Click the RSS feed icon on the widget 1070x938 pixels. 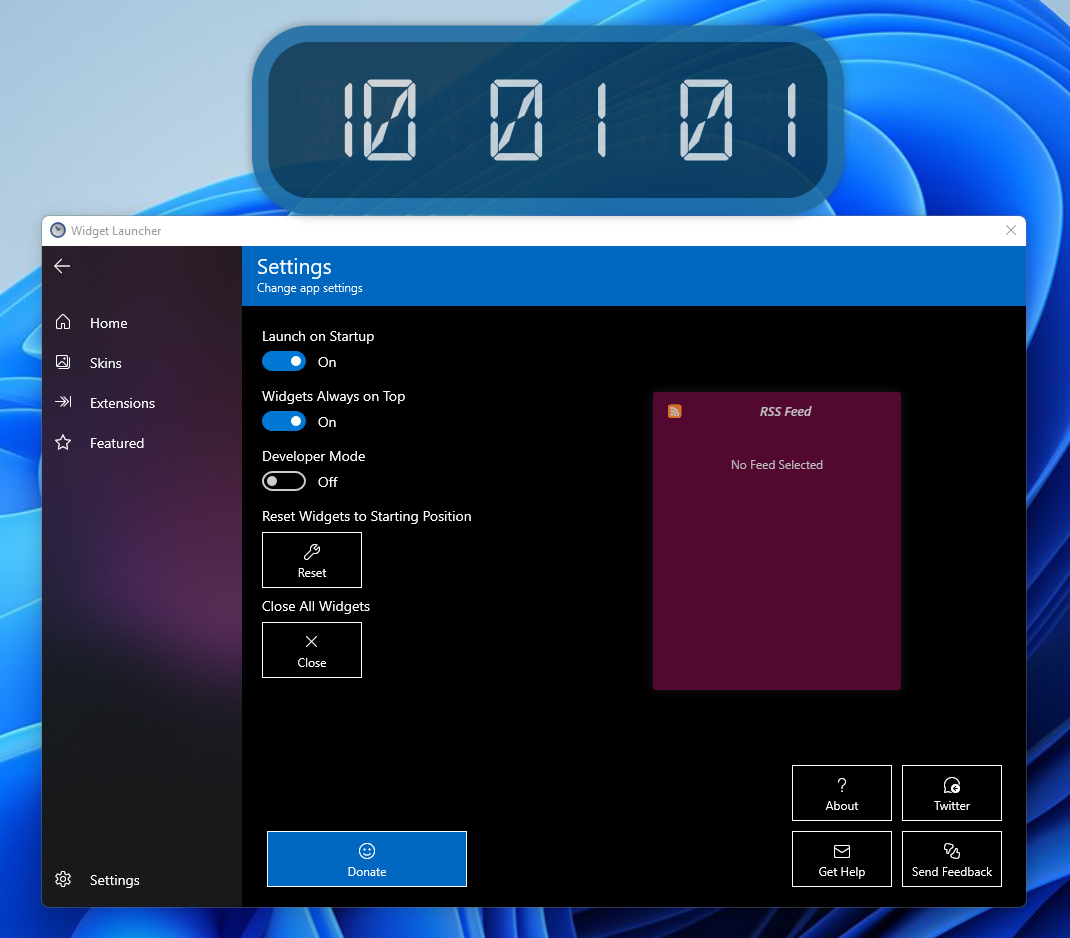674,411
